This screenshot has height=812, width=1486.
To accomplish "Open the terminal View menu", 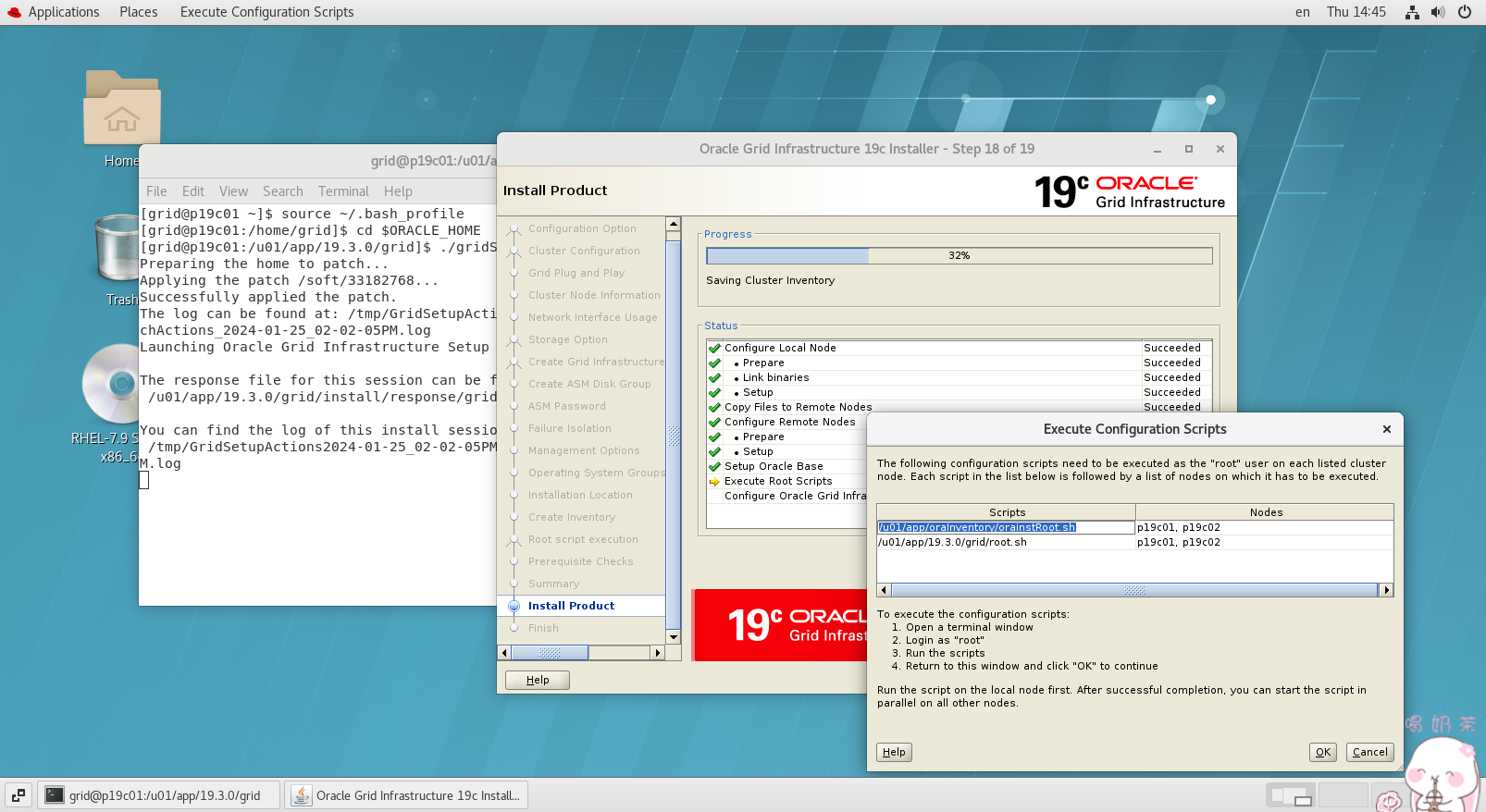I will click(x=233, y=191).
